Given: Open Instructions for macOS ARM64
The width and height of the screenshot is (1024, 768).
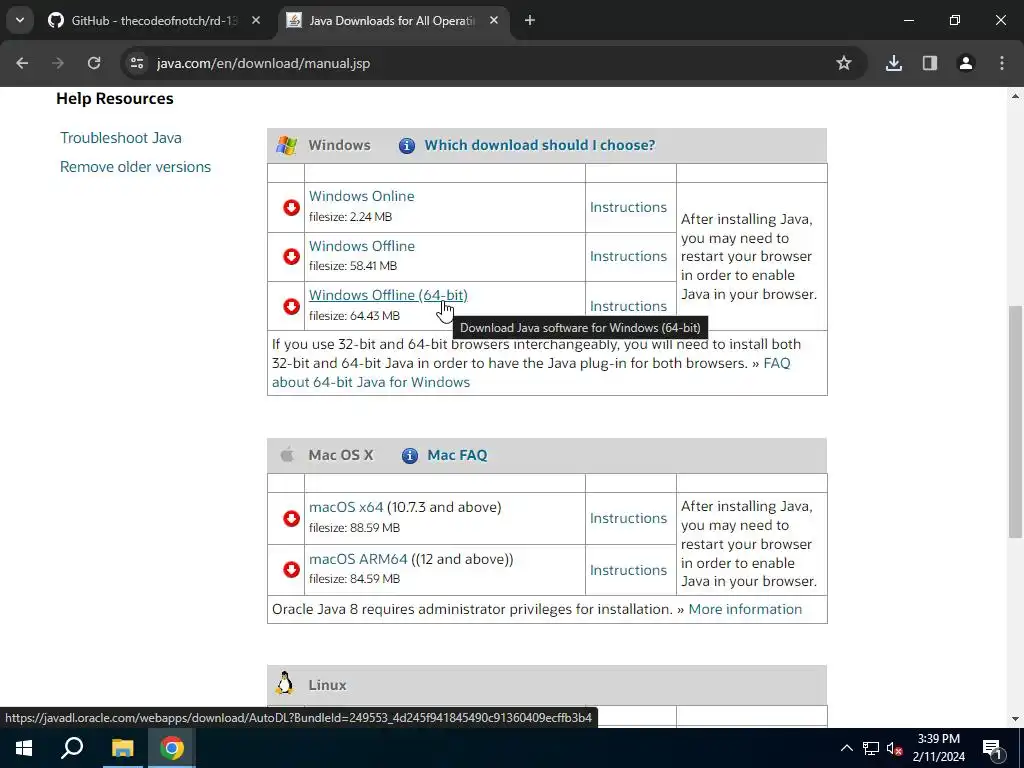Looking at the screenshot, I should pos(628,570).
